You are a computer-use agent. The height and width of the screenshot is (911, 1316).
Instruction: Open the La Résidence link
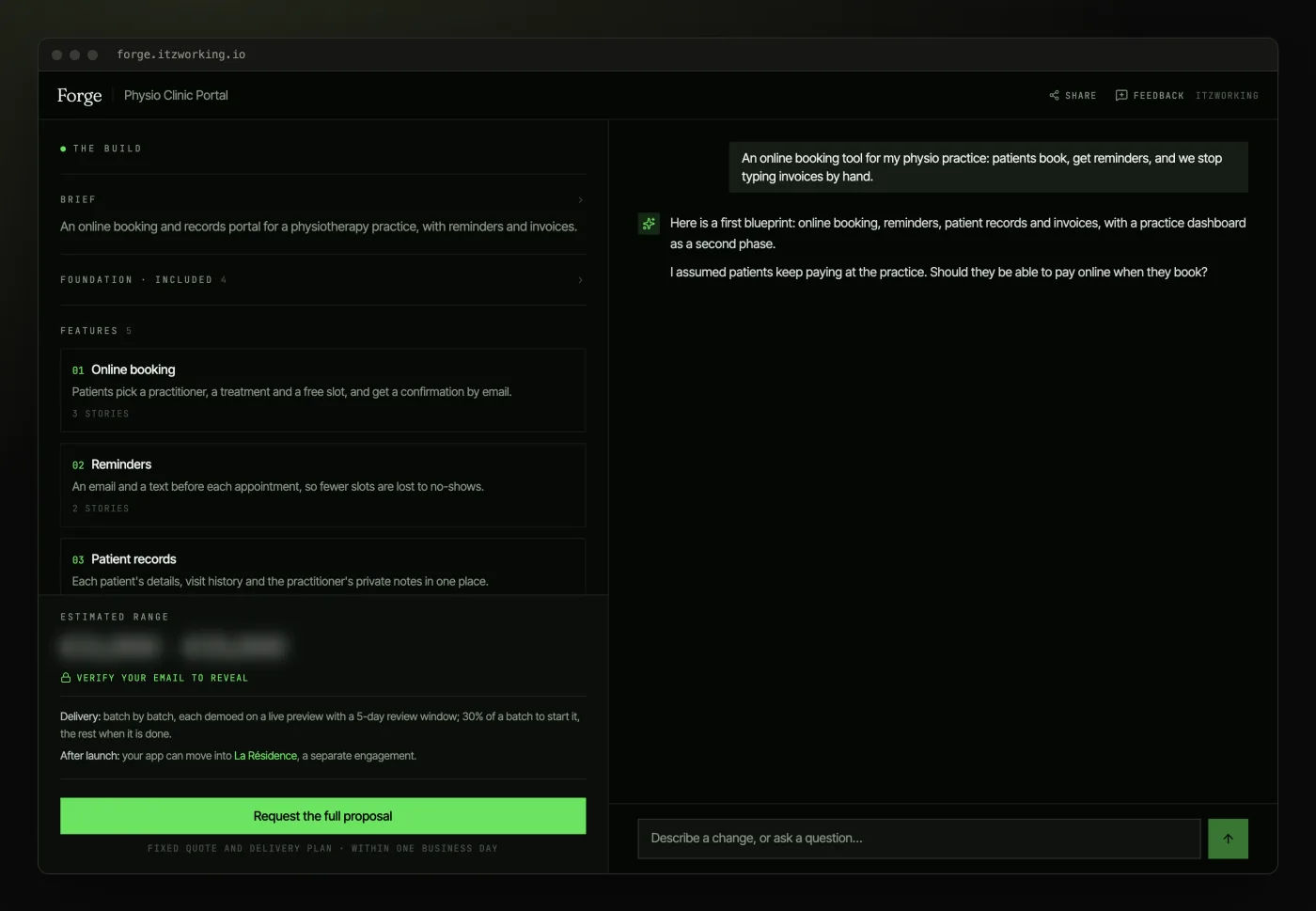[265, 756]
